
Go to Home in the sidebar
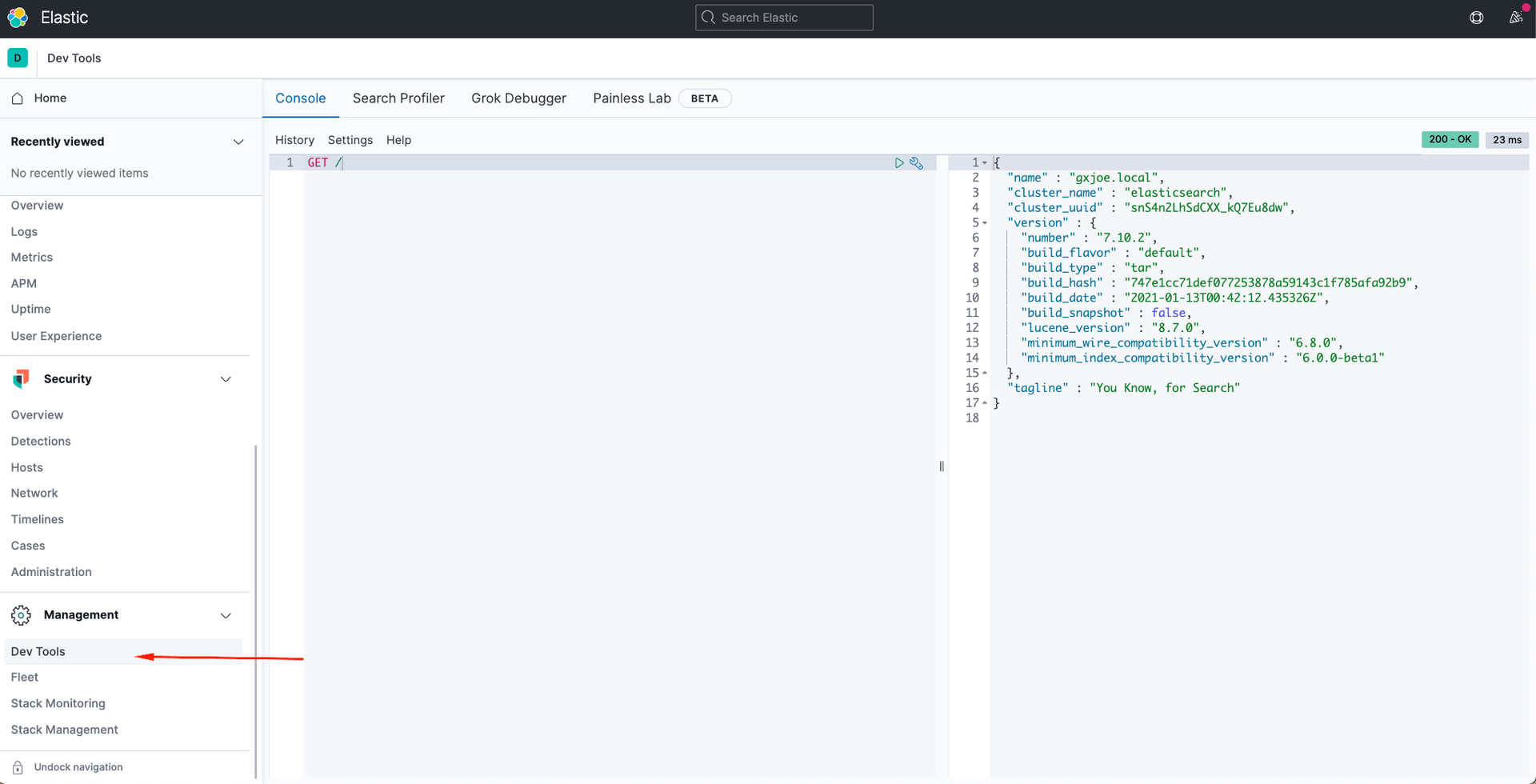pyautogui.click(x=50, y=98)
